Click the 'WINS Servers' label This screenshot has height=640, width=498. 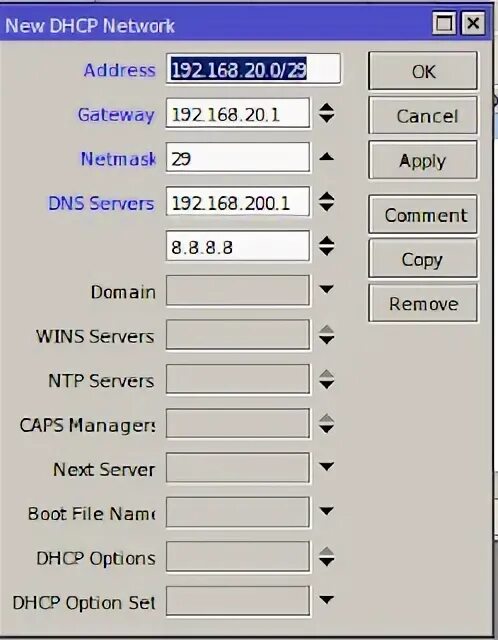[x=95, y=336]
